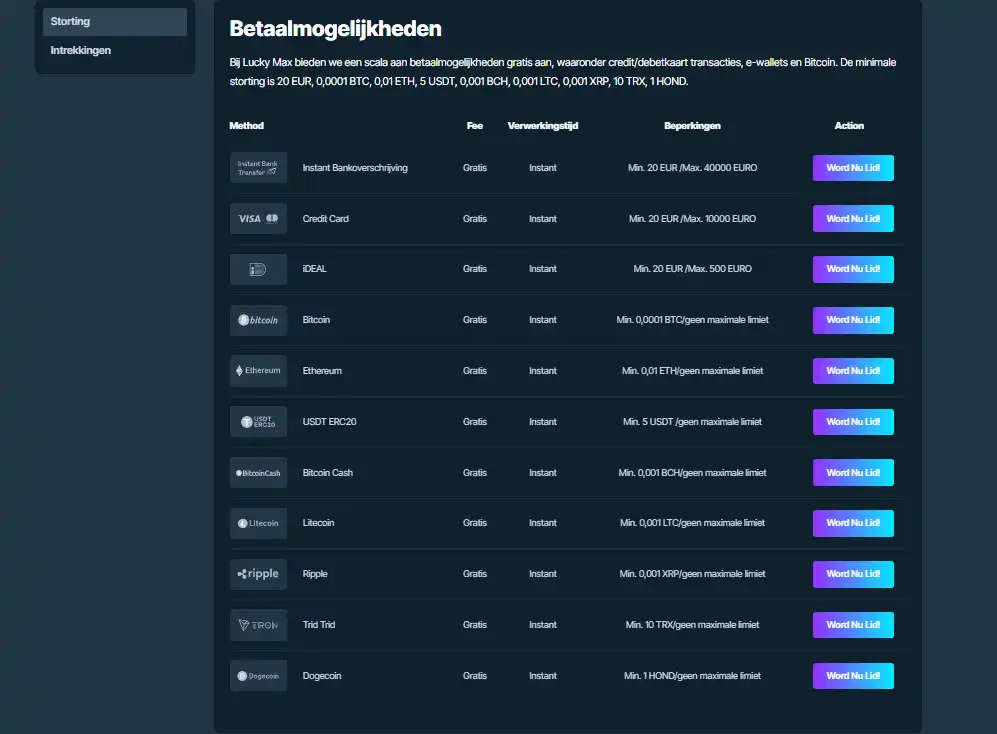Screen dimensions: 997x734
Task: Click the Fee column header
Action: (474, 126)
